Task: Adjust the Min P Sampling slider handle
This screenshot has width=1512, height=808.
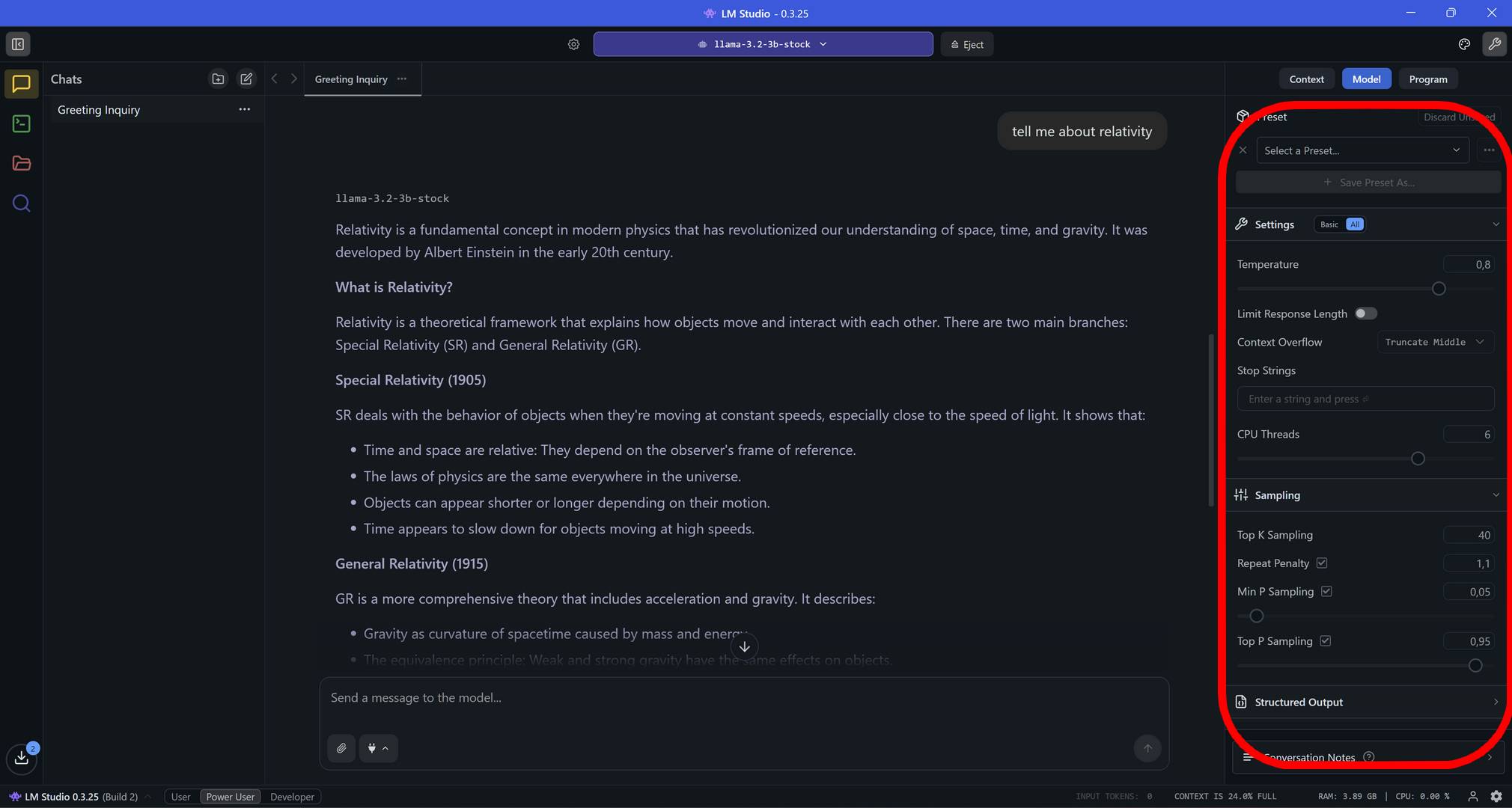Action: pyautogui.click(x=1256, y=616)
